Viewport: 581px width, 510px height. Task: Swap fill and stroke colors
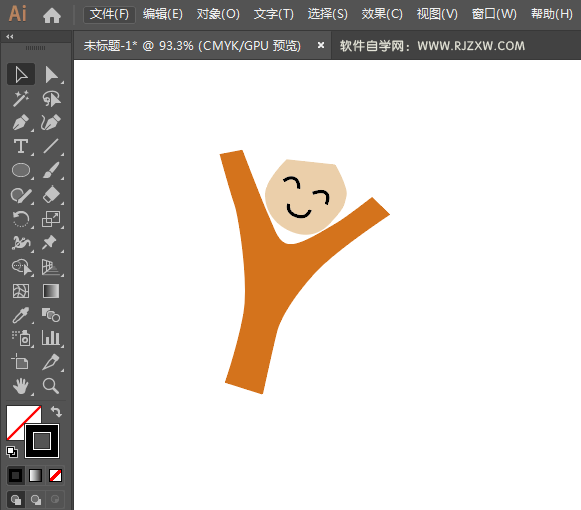click(x=56, y=412)
